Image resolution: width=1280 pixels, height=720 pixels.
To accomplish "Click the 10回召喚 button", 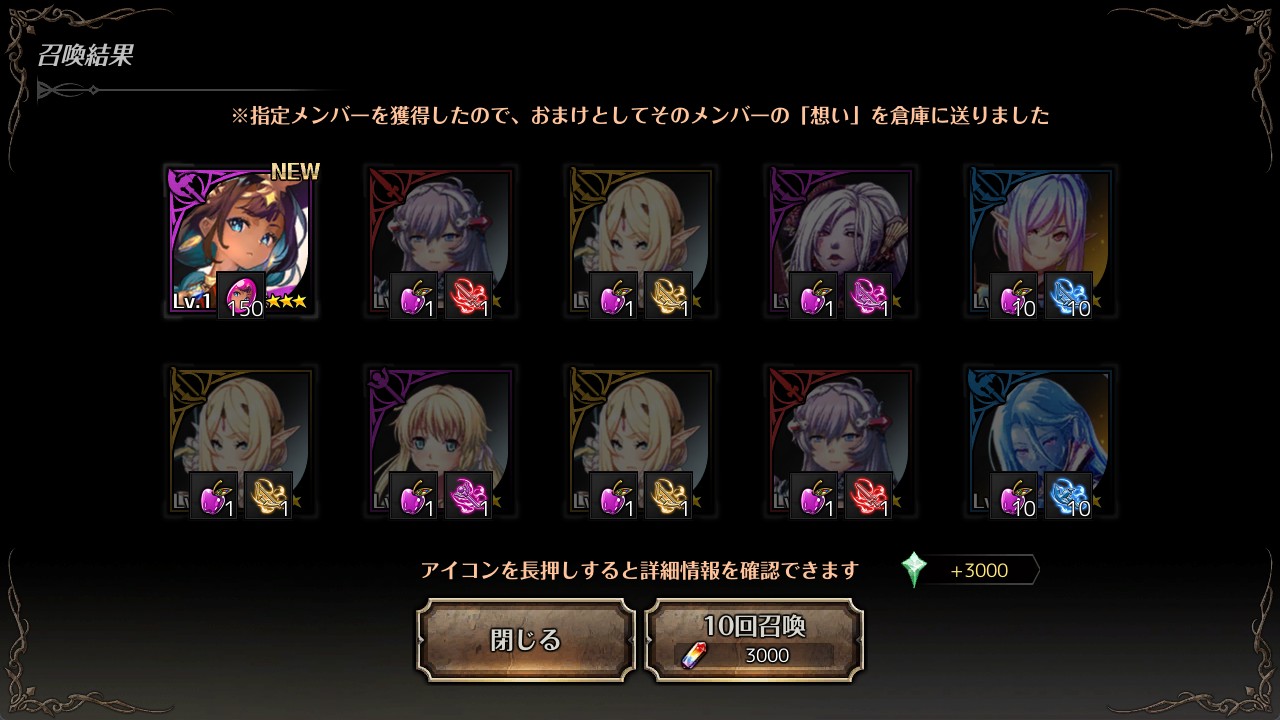I will pos(754,640).
